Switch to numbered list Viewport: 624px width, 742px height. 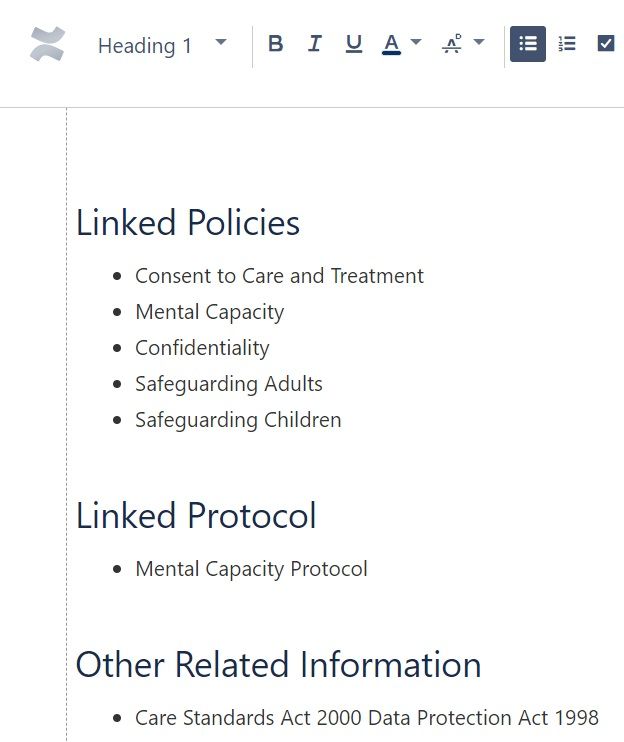[567, 44]
